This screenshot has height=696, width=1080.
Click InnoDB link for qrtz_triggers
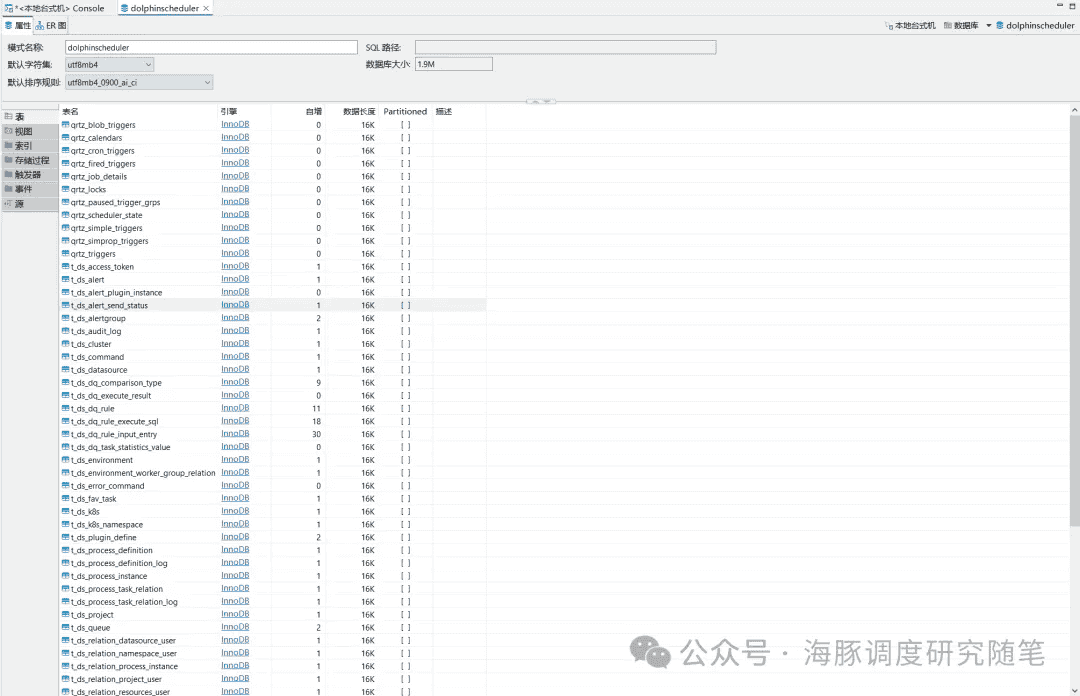point(235,254)
